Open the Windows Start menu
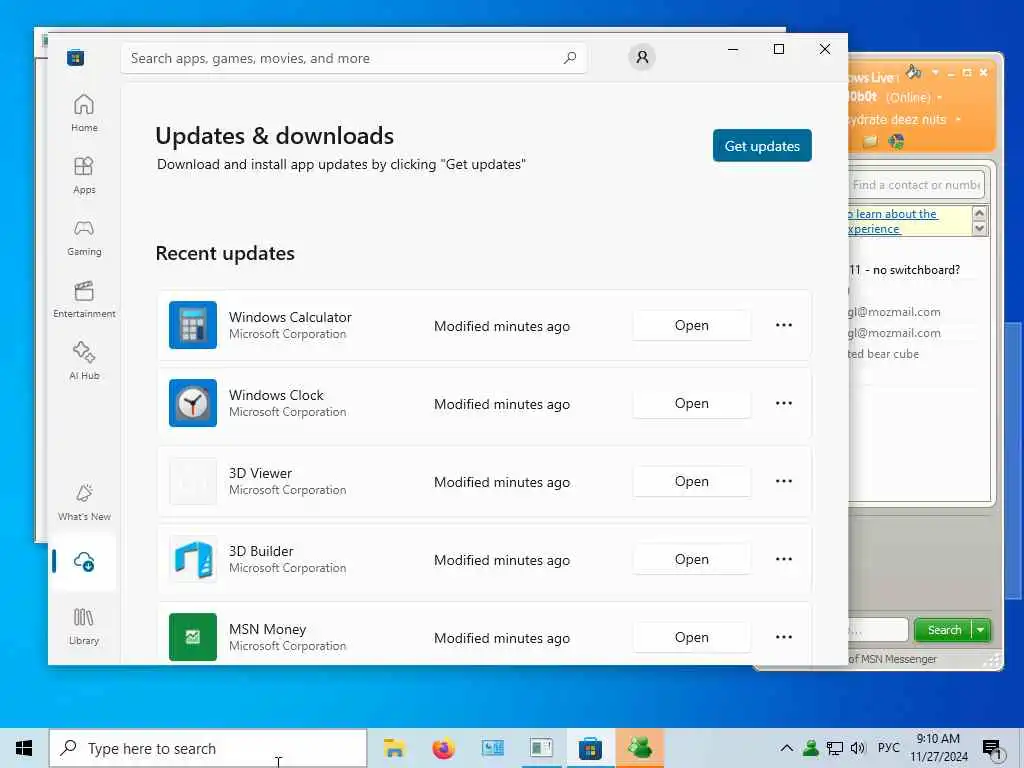The height and width of the screenshot is (768, 1024). (x=24, y=748)
